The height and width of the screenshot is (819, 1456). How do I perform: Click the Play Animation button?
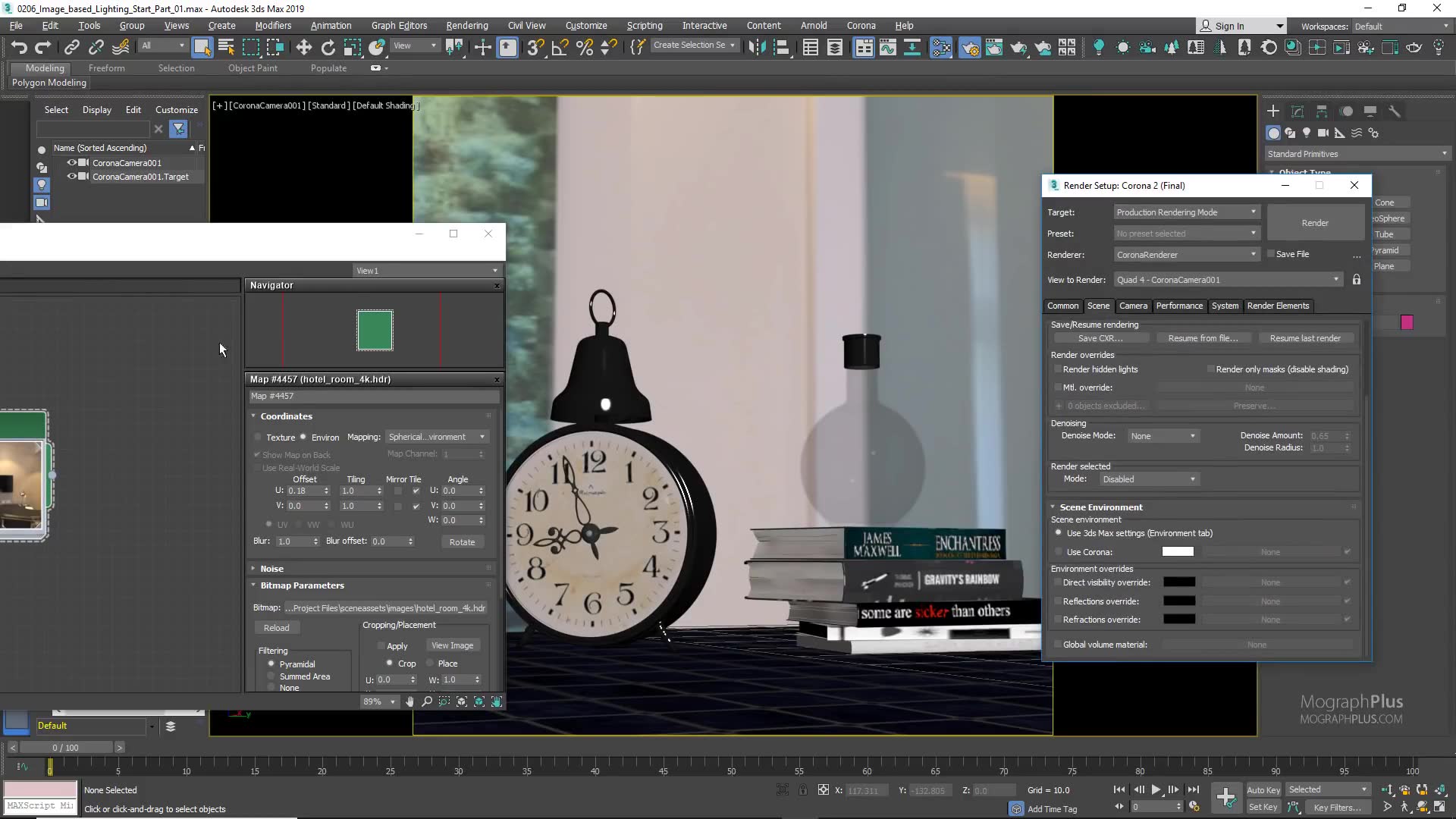[1156, 789]
